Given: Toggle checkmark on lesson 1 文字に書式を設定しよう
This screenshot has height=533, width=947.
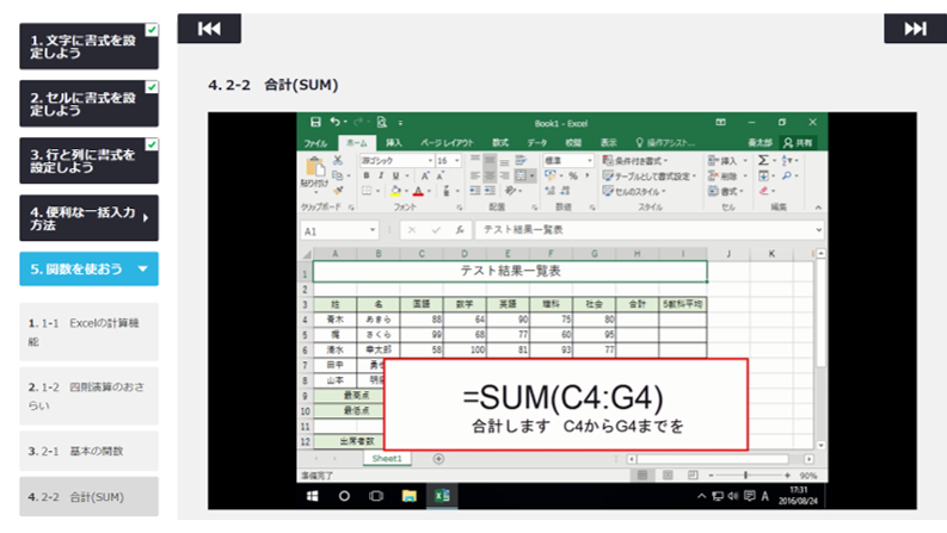Looking at the screenshot, I should pos(151,30).
